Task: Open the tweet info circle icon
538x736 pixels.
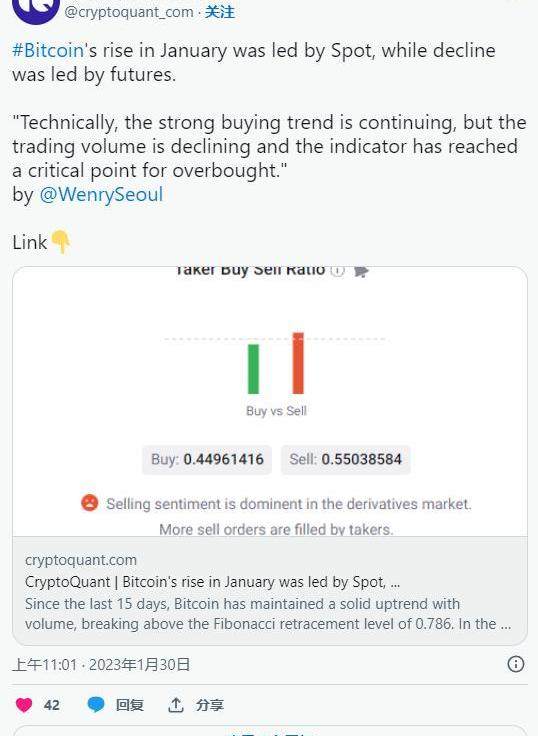Action: click(x=515, y=664)
